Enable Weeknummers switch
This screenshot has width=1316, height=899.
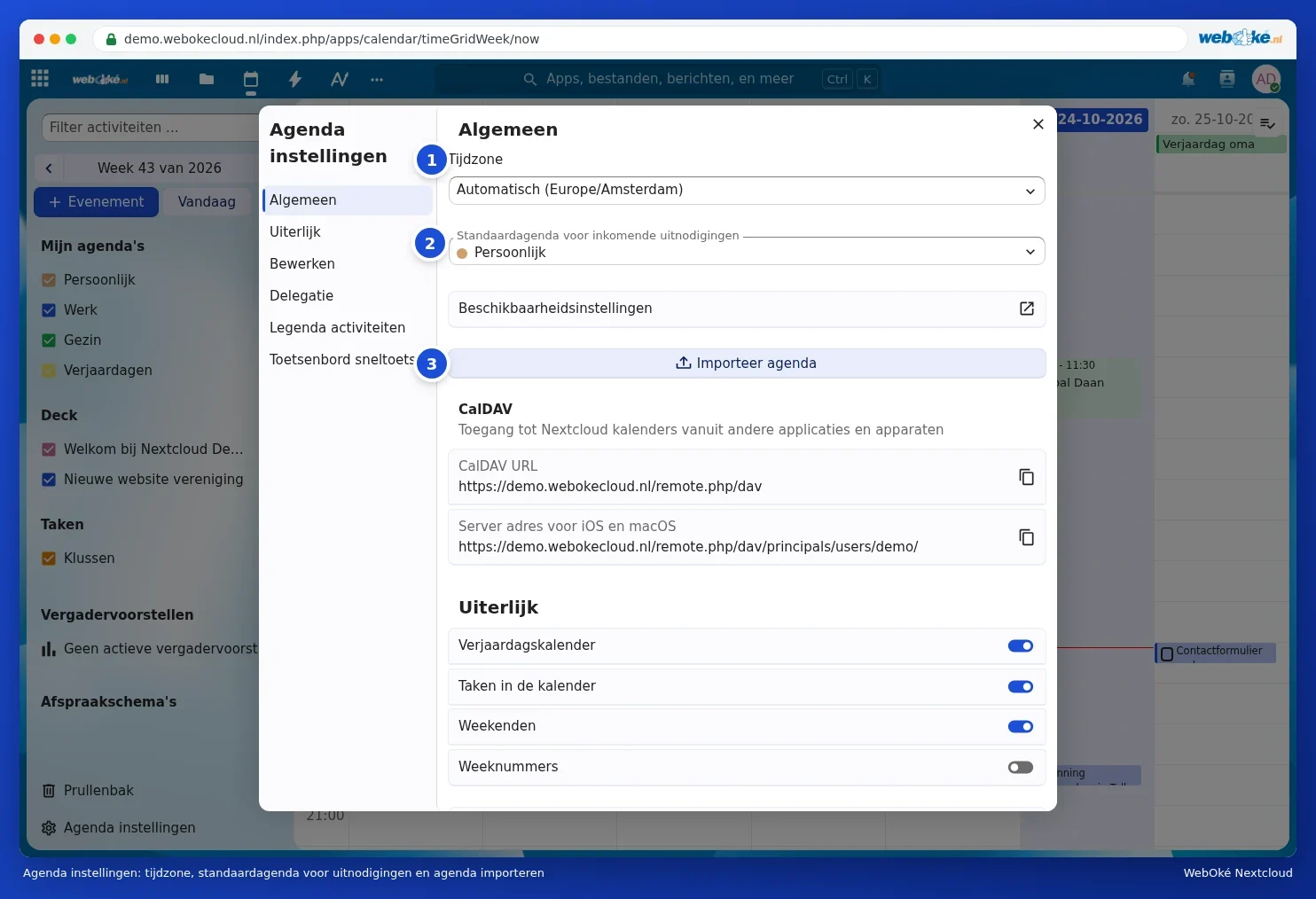[1021, 767]
